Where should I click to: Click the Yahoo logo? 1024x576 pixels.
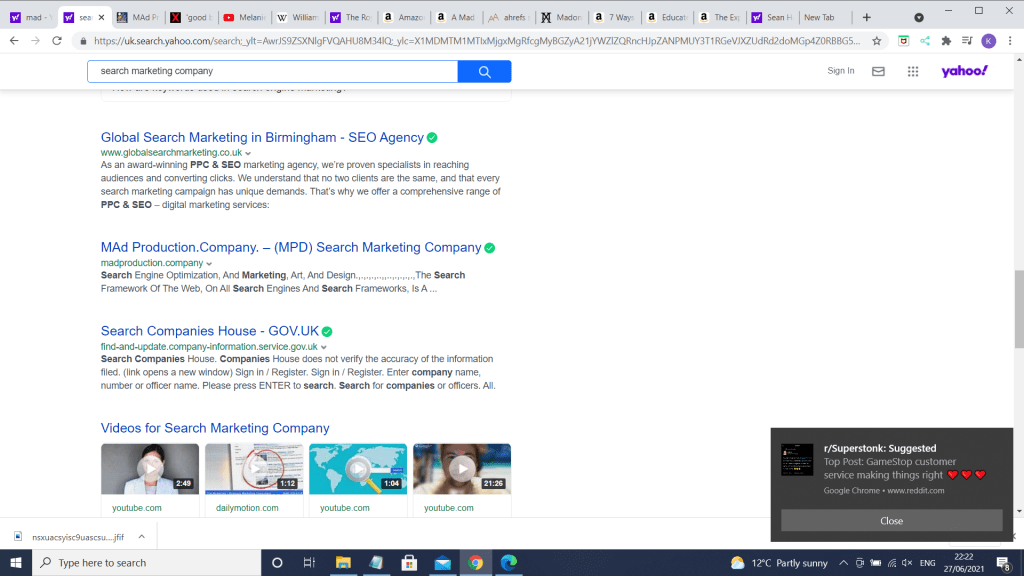pos(964,71)
